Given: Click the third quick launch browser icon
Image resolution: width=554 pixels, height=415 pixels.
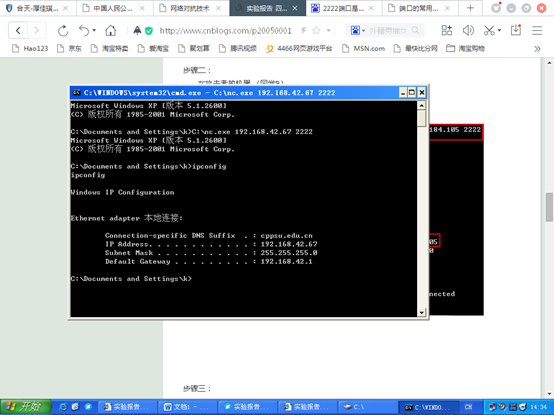Looking at the screenshot, I should click(x=88, y=407).
